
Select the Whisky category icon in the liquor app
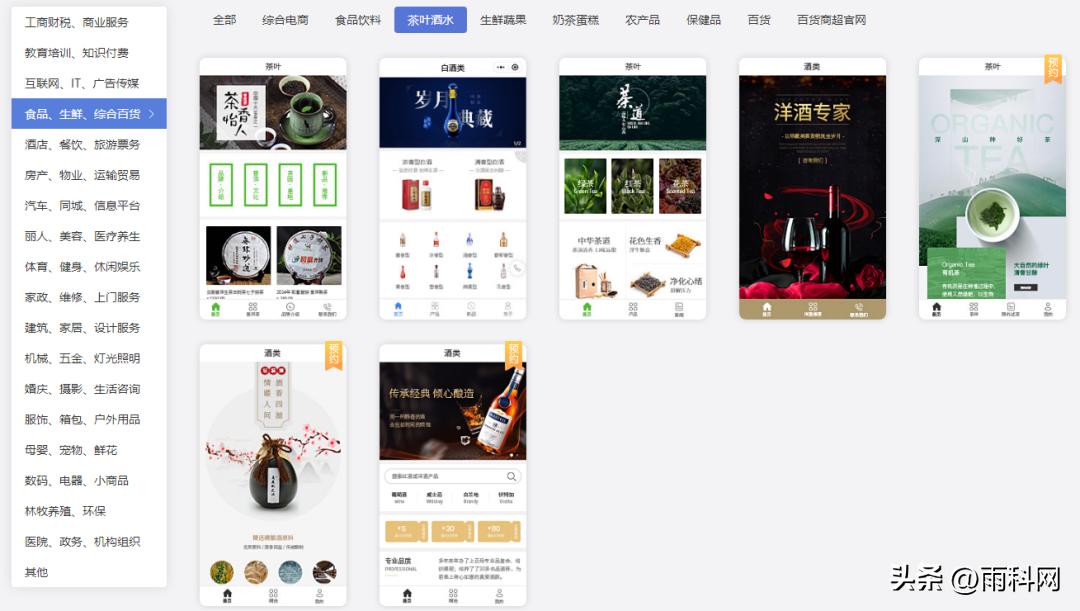click(436, 497)
